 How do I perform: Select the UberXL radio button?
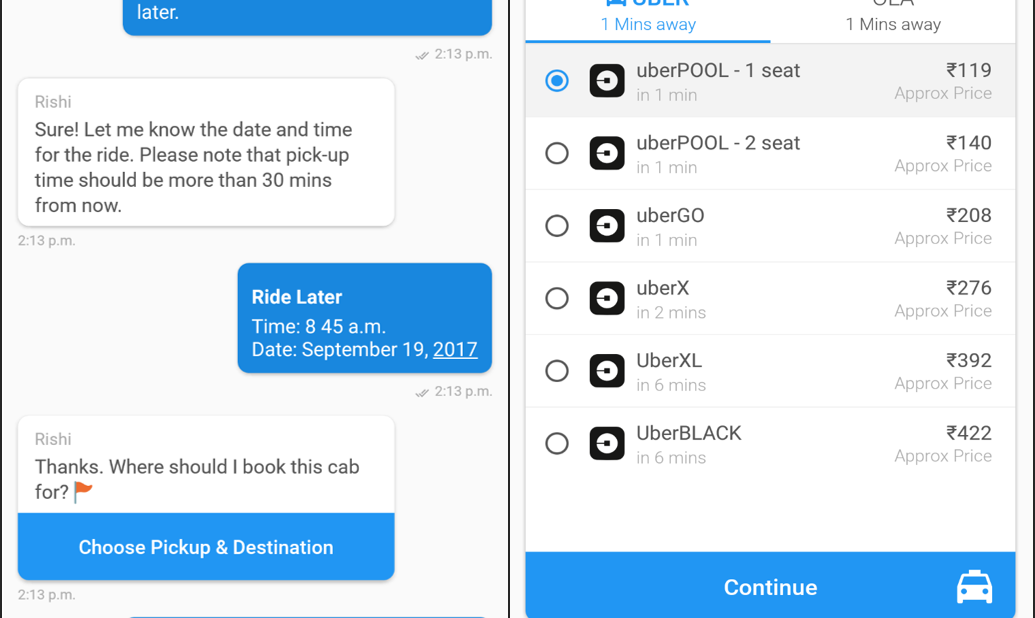pyautogui.click(x=557, y=371)
